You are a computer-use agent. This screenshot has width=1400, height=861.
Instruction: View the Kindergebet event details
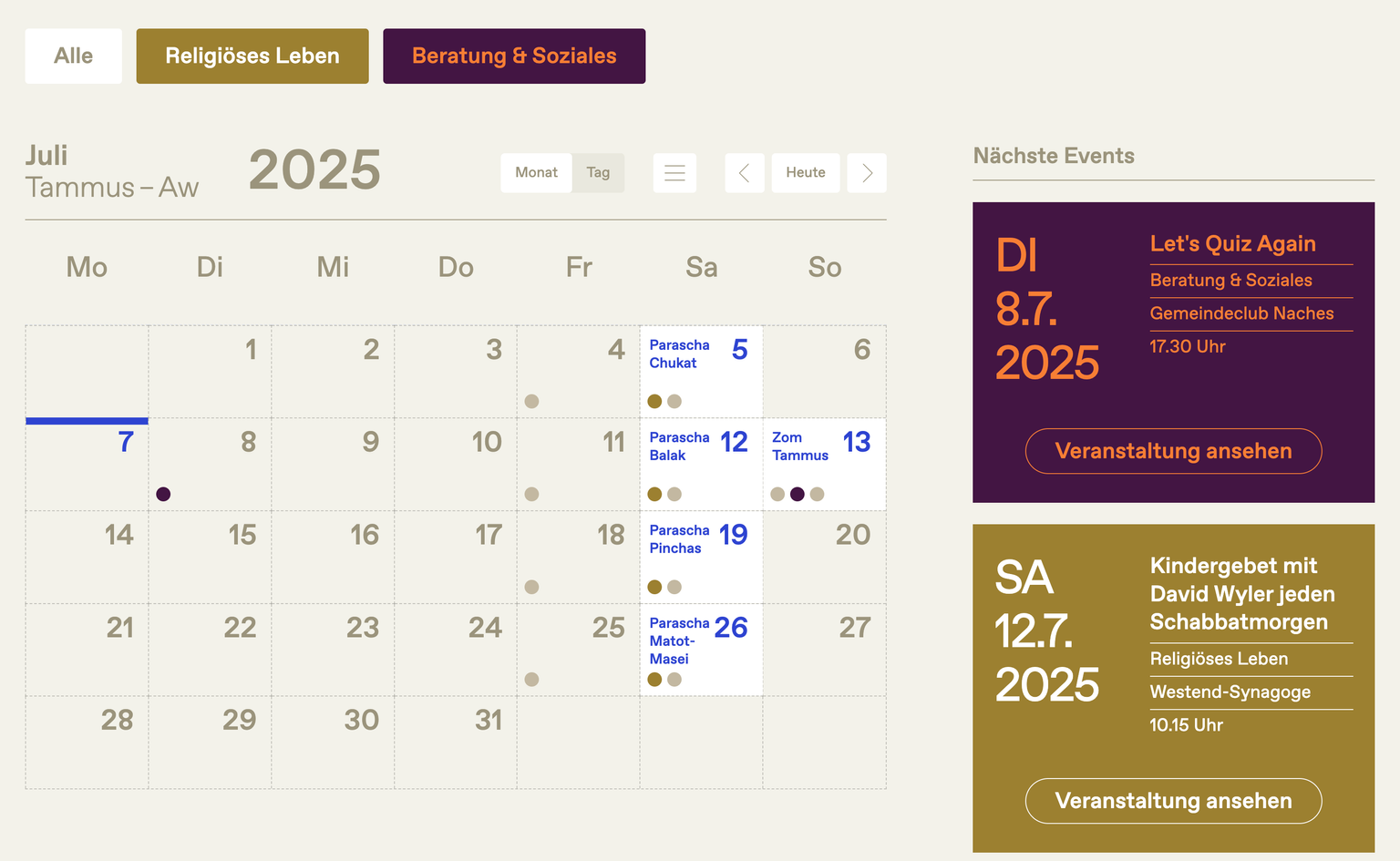click(x=1173, y=801)
